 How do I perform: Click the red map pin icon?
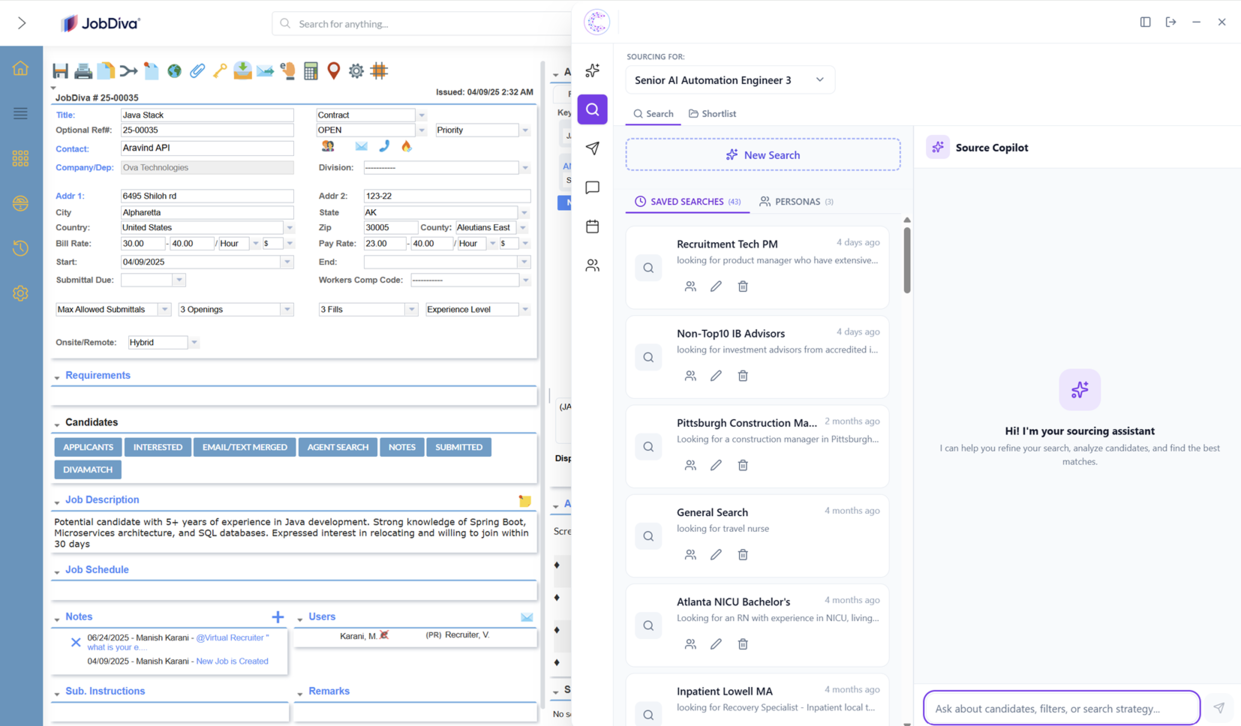pos(334,71)
